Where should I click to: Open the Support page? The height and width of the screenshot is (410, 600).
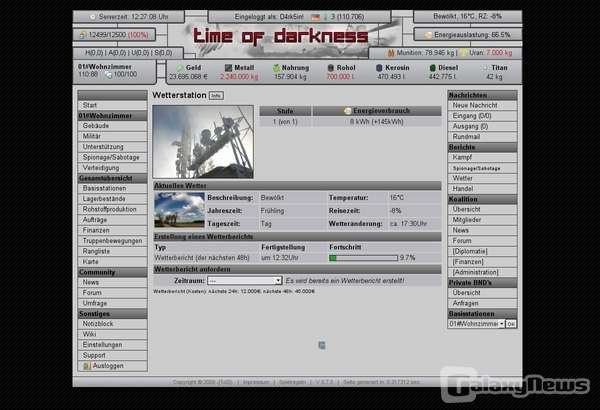click(112, 355)
